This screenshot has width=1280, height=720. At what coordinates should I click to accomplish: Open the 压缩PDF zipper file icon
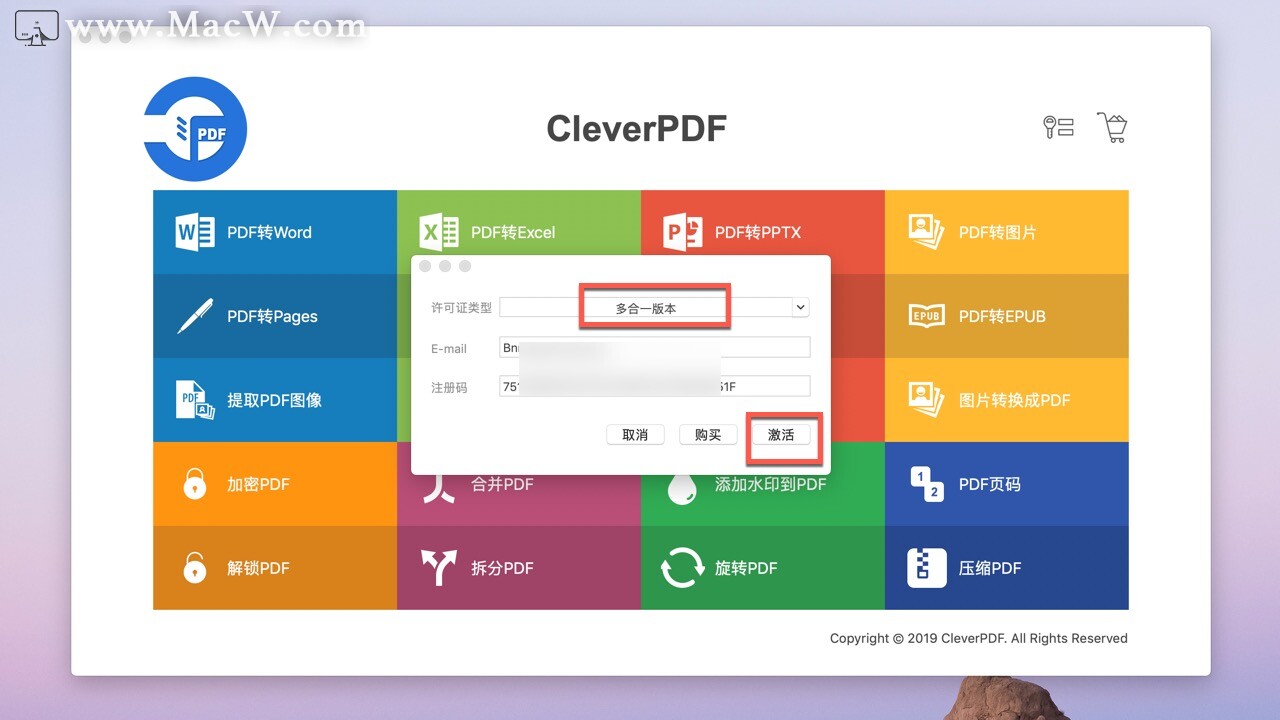pos(926,567)
